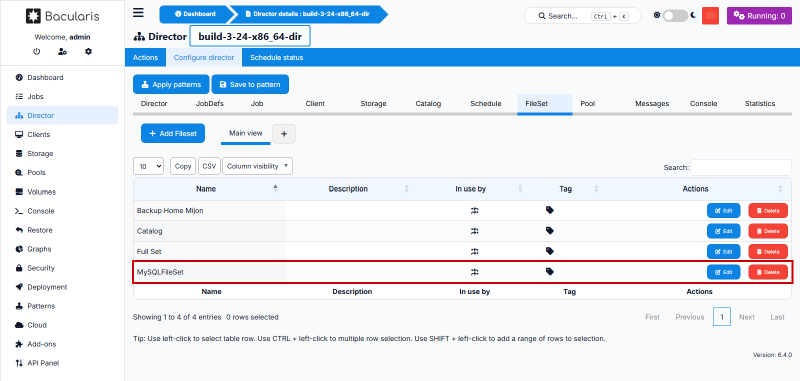Show In use by for Full Set
The width and height of the screenshot is (800, 381).
pos(474,251)
